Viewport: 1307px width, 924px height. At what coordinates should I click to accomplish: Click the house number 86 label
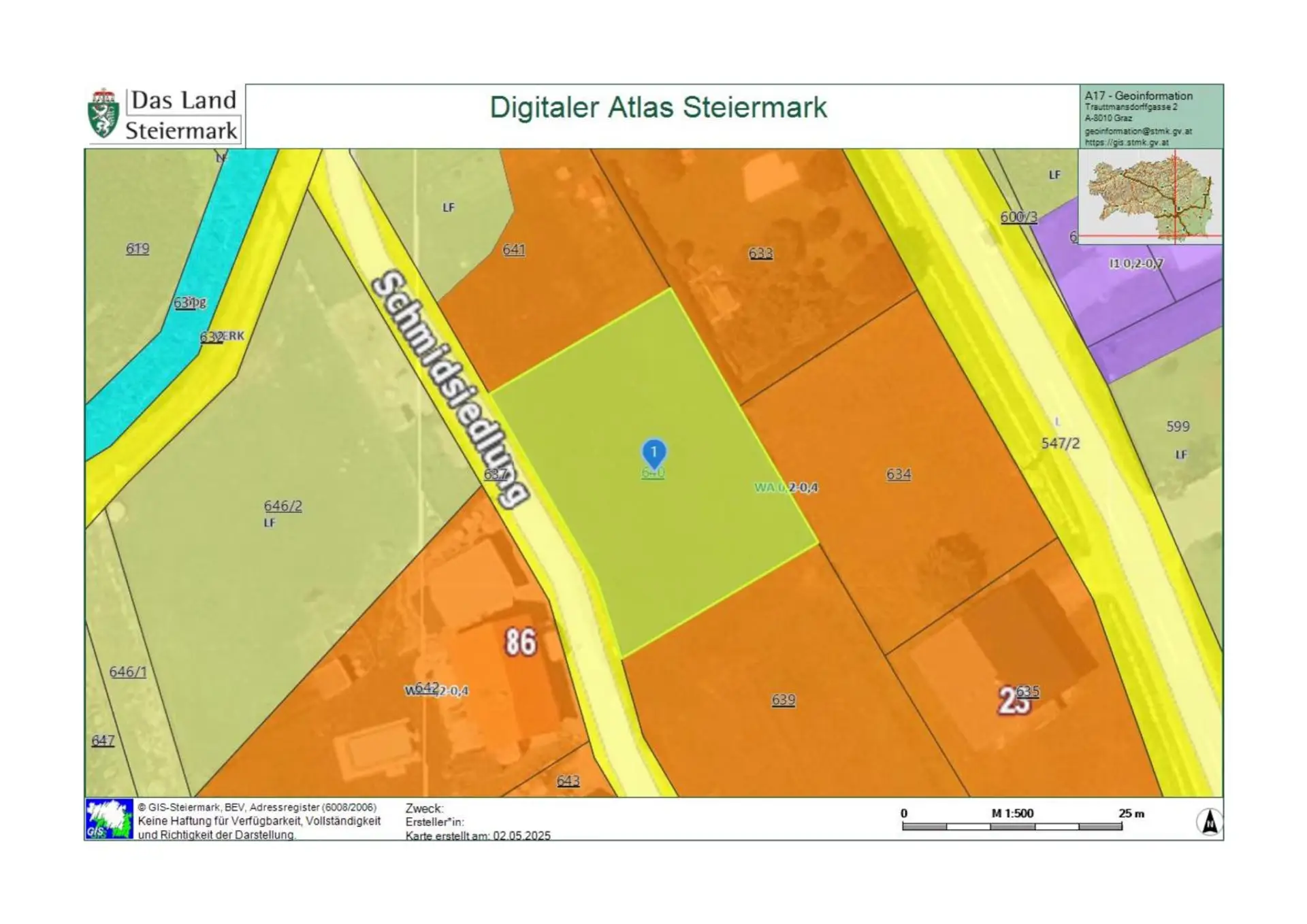(521, 642)
